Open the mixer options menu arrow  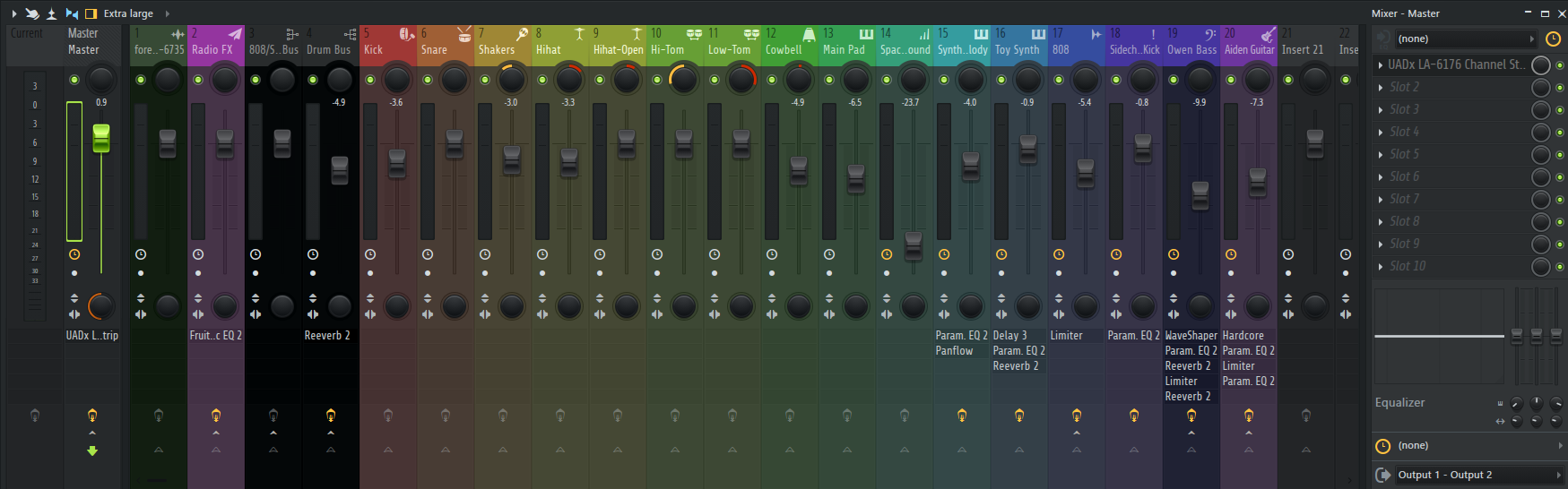[x=13, y=13]
